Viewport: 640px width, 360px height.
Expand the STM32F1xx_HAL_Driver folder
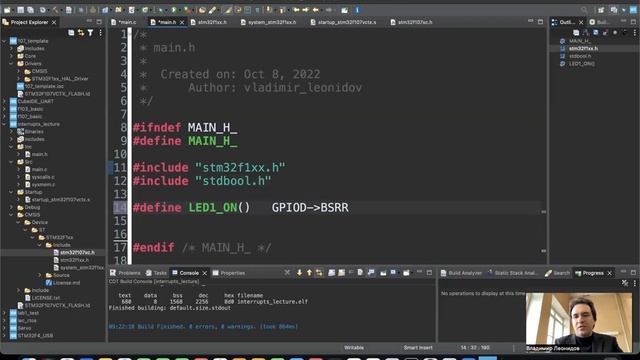(x=19, y=79)
